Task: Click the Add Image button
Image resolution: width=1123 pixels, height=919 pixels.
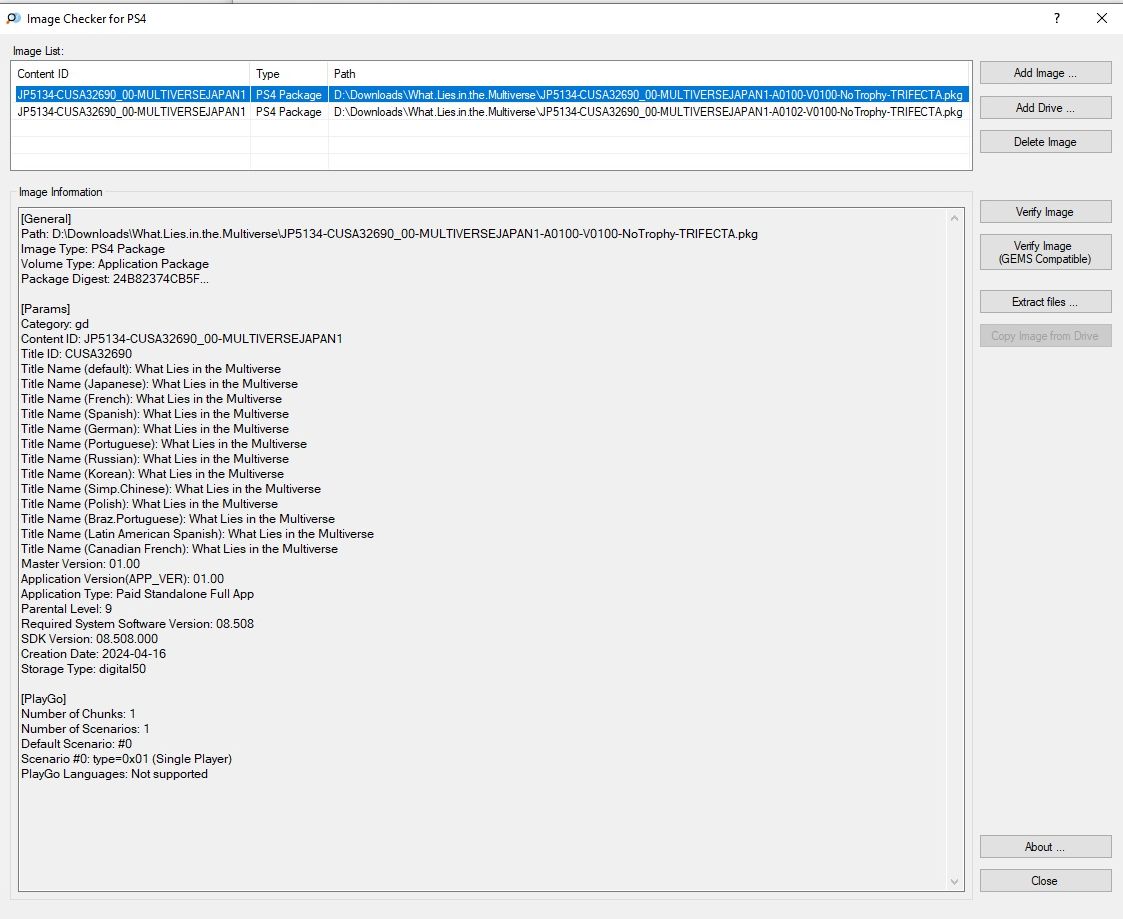Action: tap(1045, 73)
